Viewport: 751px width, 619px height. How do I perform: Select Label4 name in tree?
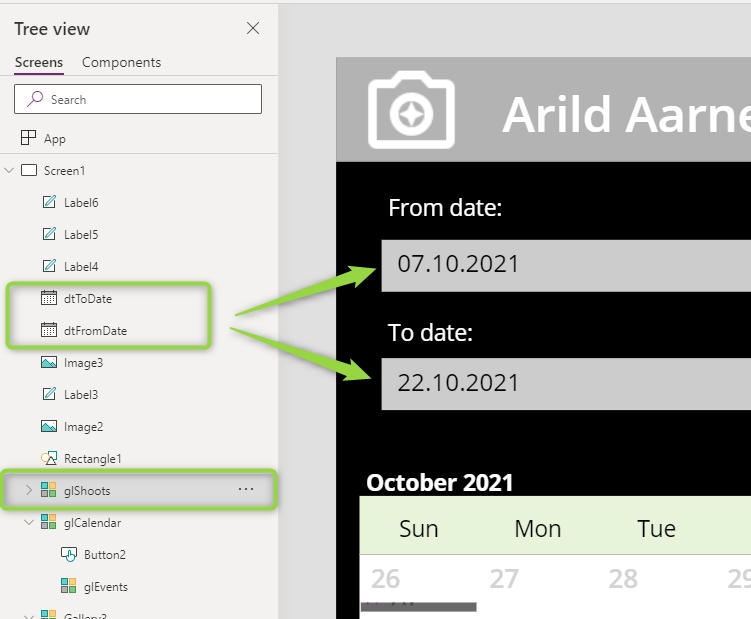(x=81, y=266)
